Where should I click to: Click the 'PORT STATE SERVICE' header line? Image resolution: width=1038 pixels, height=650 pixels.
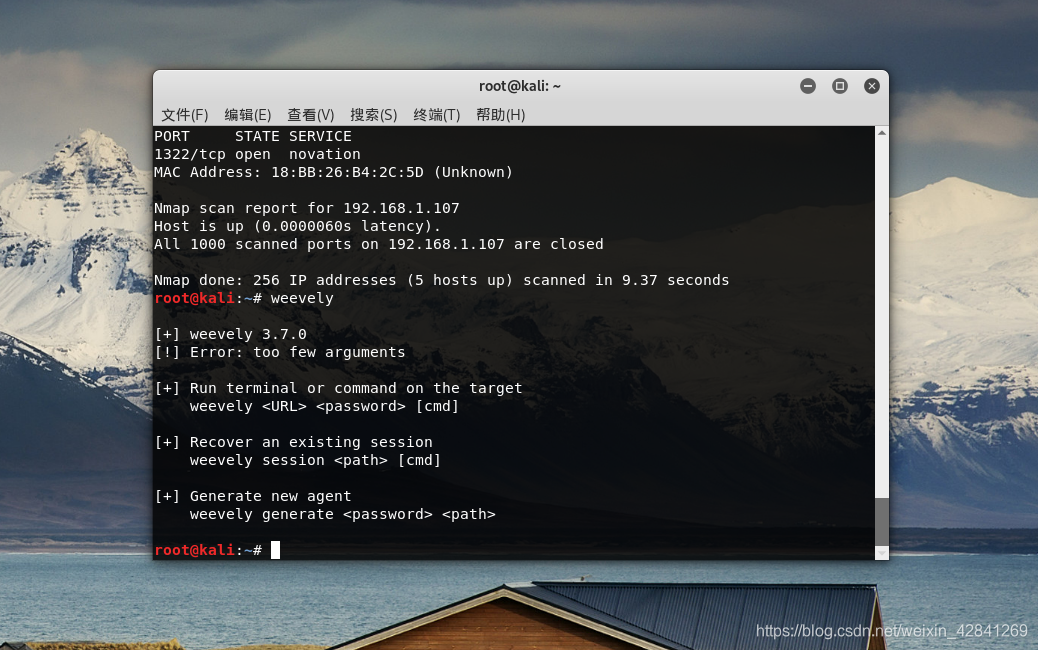[x=253, y=136]
